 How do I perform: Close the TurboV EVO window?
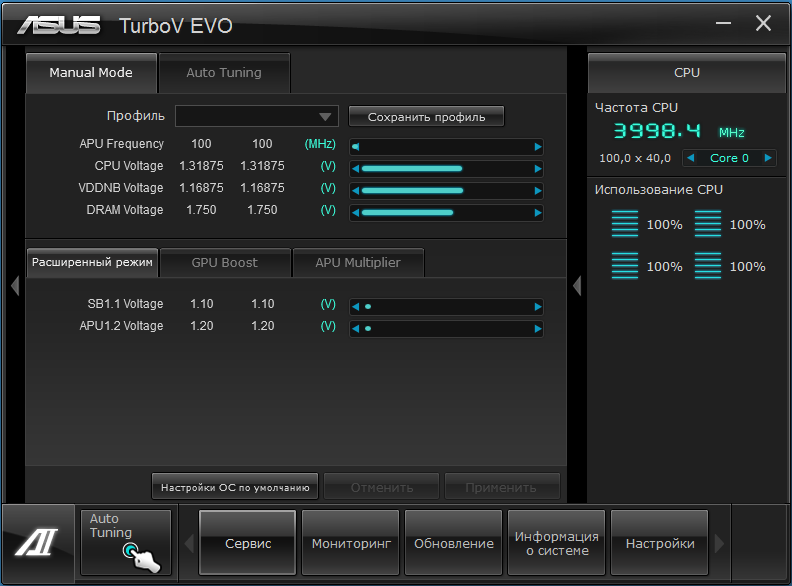point(763,23)
